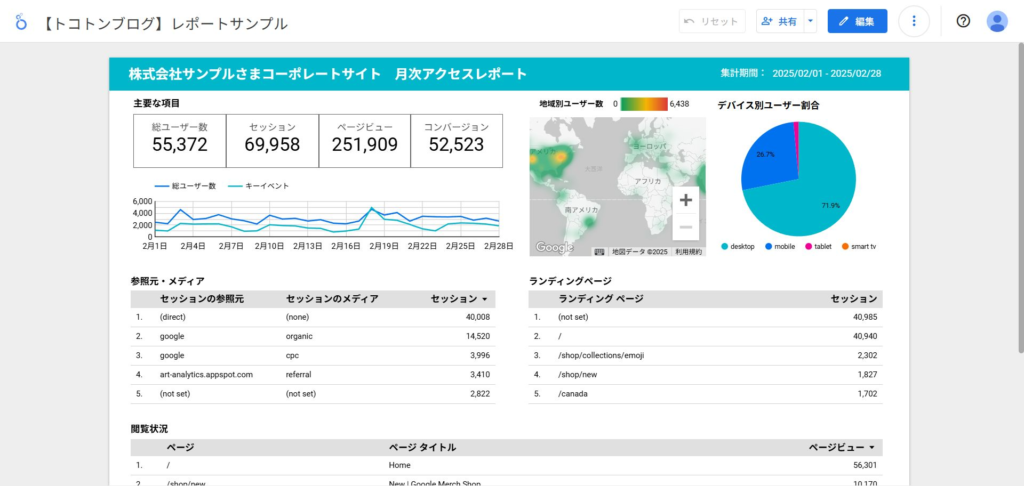Click the vertical page scrollbar
The width and height of the screenshot is (1024, 486).
tap(1018, 200)
